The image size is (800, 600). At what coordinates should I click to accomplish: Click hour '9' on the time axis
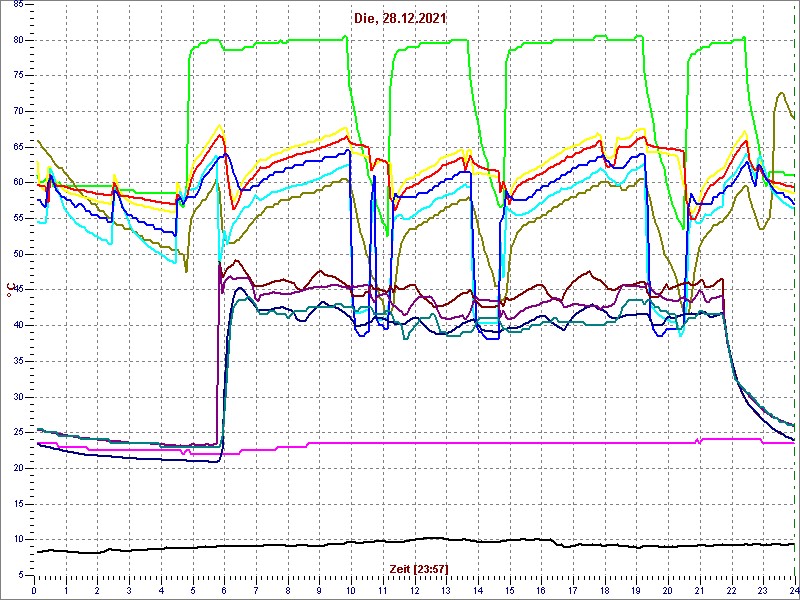pos(319,590)
